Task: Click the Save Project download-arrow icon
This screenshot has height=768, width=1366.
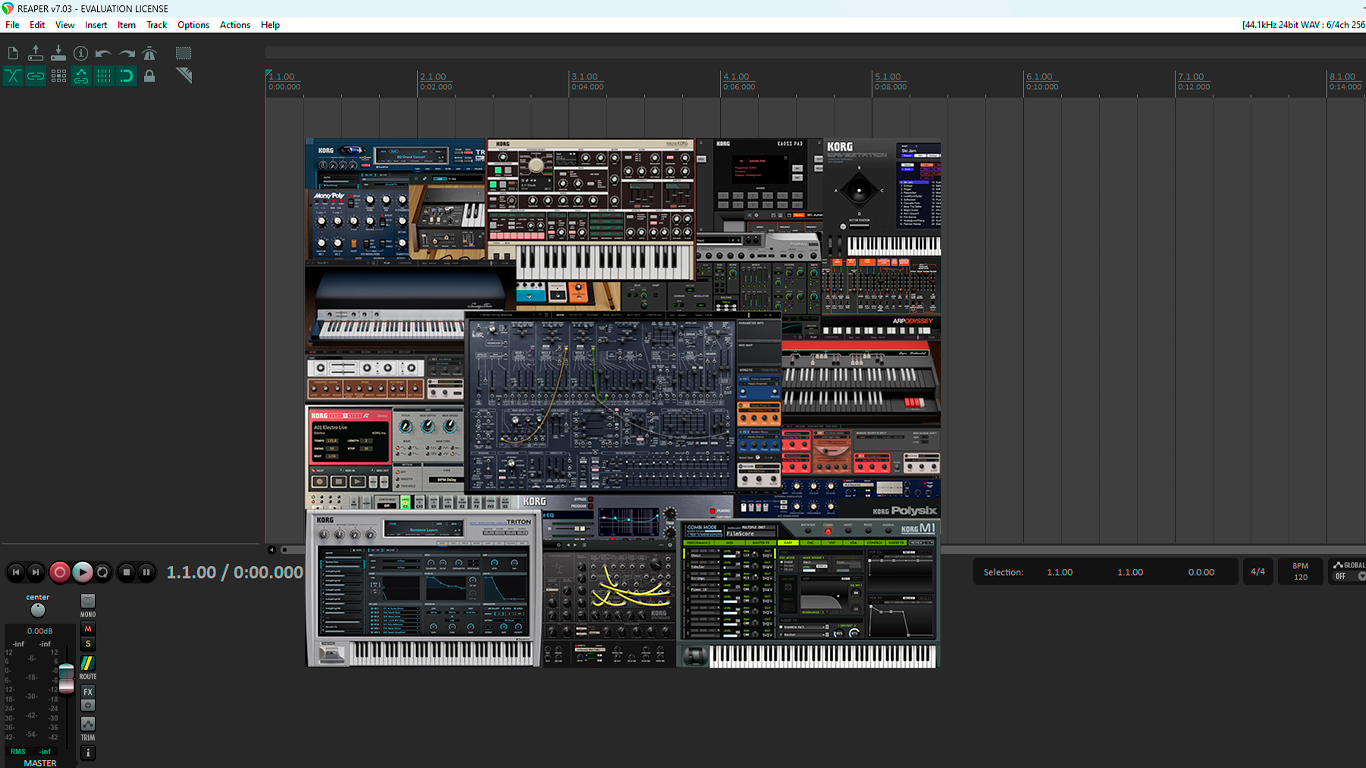Action: [x=58, y=53]
